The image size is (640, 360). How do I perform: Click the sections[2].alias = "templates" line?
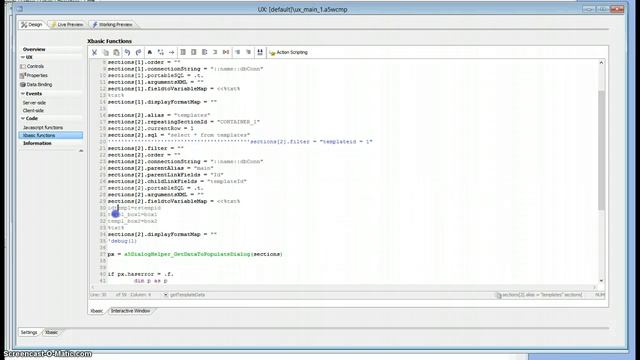pos(159,115)
